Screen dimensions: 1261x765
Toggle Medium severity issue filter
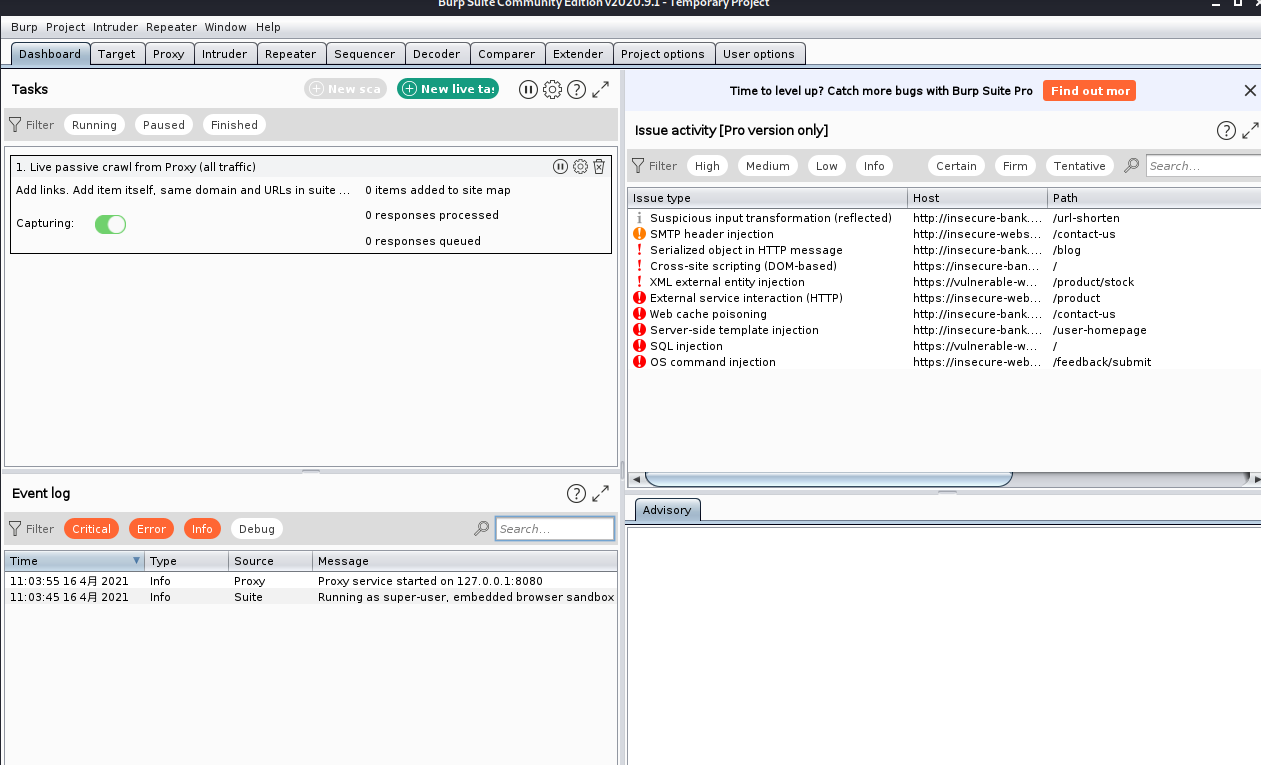pyautogui.click(x=768, y=166)
